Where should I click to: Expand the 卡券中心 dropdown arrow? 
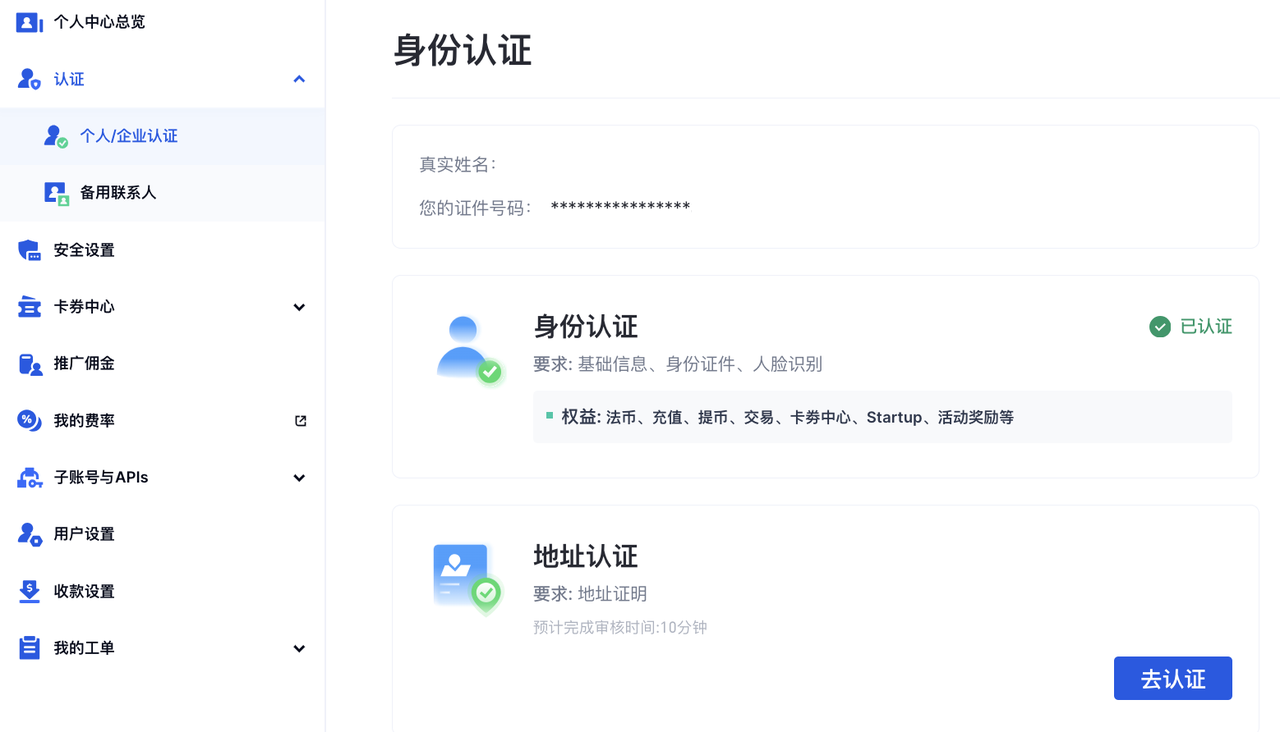pyautogui.click(x=299, y=307)
